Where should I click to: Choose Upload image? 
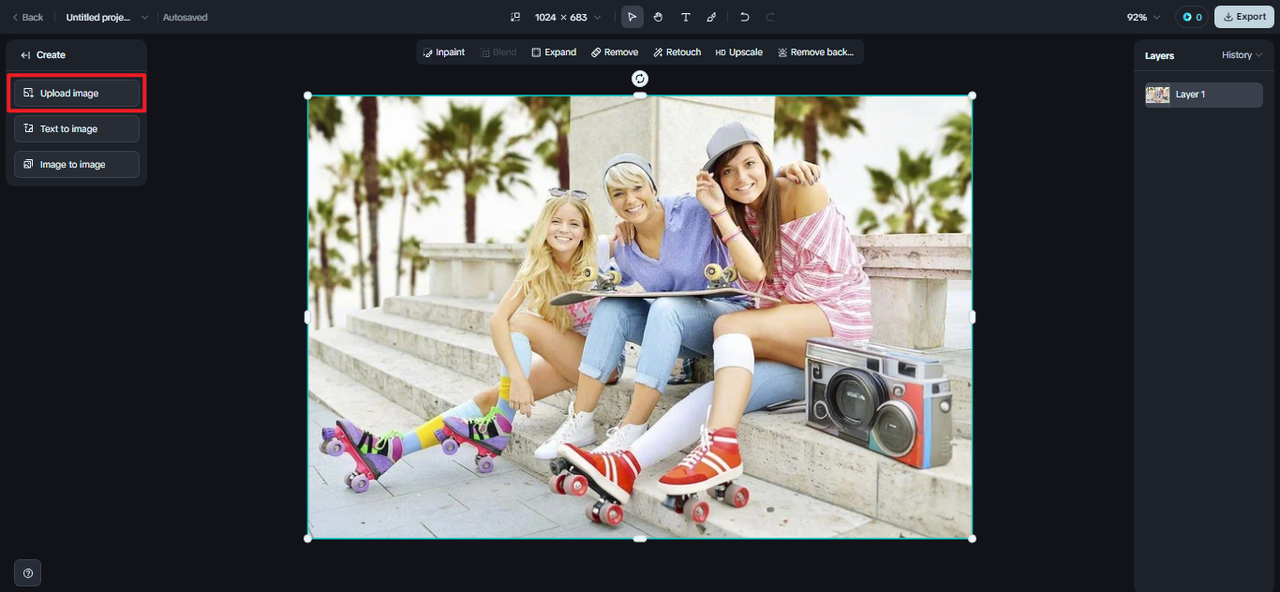77,93
